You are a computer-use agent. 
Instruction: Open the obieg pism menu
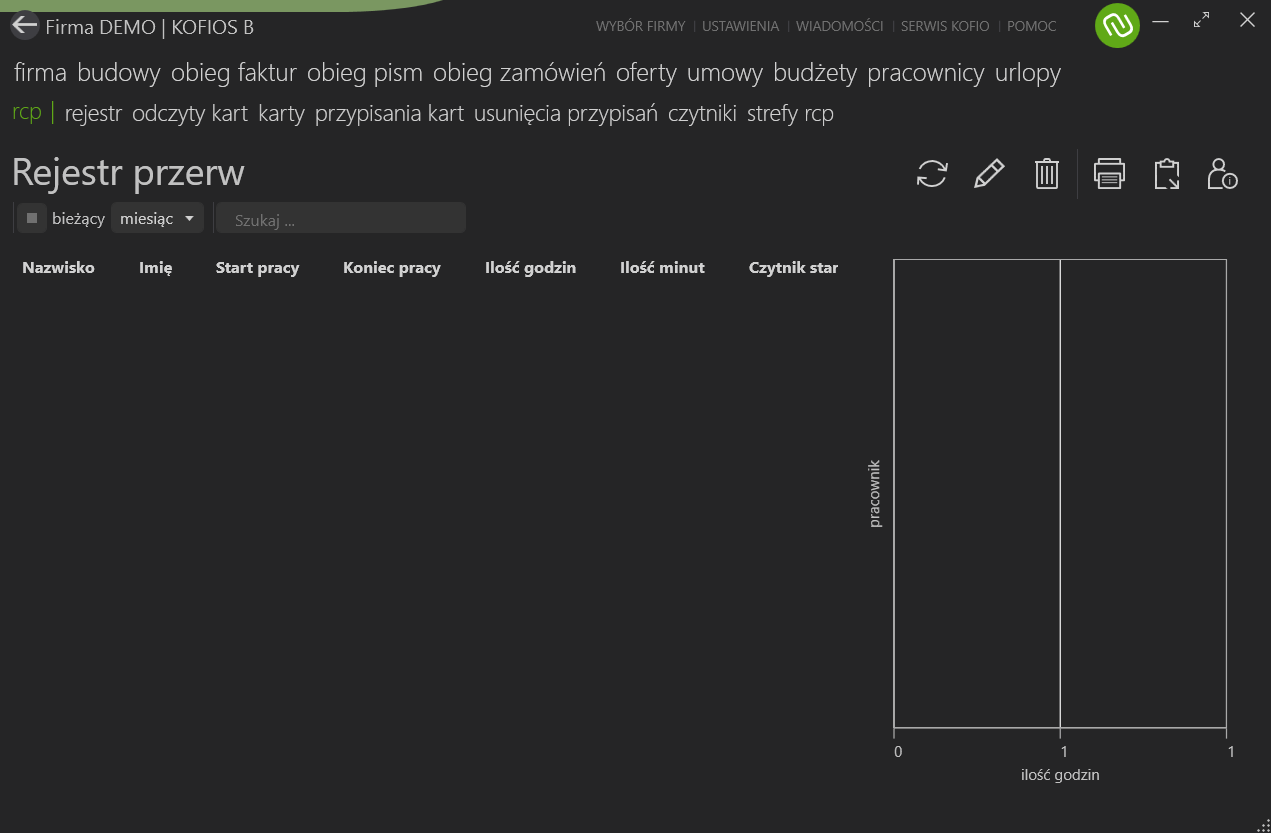364,73
